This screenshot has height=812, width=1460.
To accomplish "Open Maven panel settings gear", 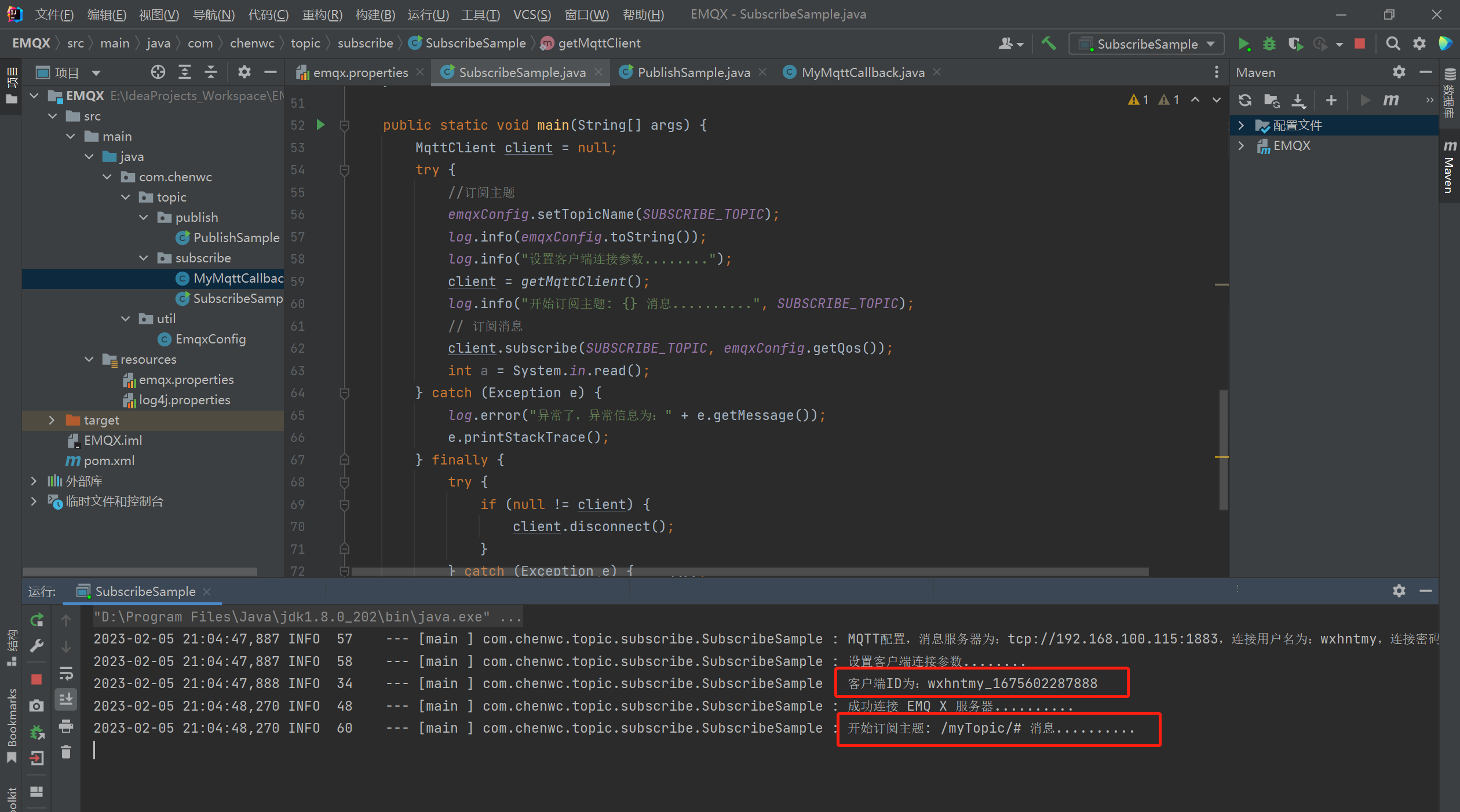I will pos(1399,72).
